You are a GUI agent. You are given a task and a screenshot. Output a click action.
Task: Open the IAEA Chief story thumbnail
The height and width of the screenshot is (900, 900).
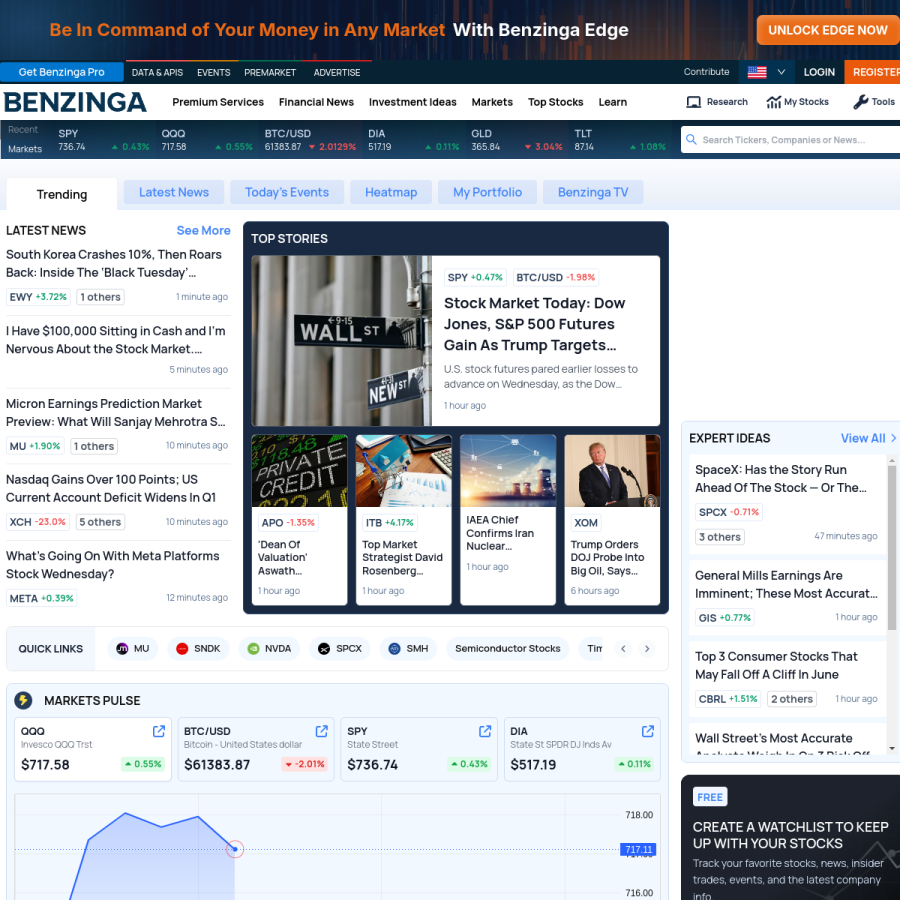508,471
